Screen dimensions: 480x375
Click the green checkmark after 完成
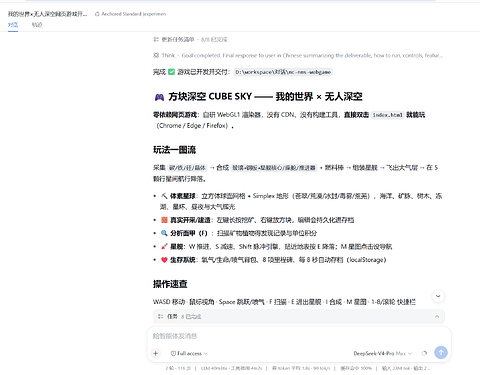171,72
